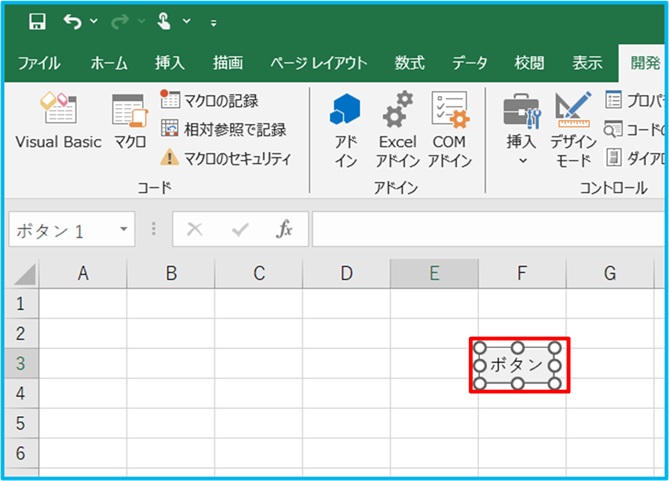Viewport: 669px width, 481px height.
Task: Click the insert function fx button
Action: tap(284, 229)
